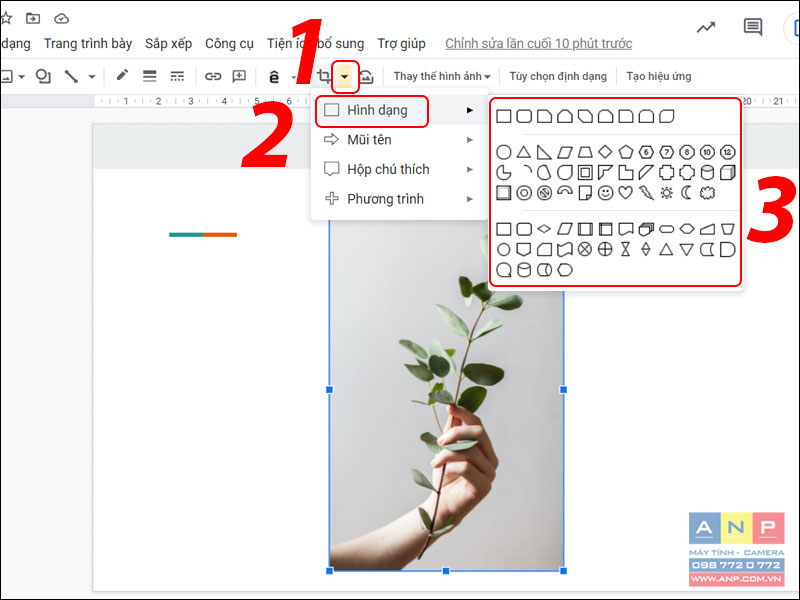Click the border color pencil icon

click(x=122, y=76)
